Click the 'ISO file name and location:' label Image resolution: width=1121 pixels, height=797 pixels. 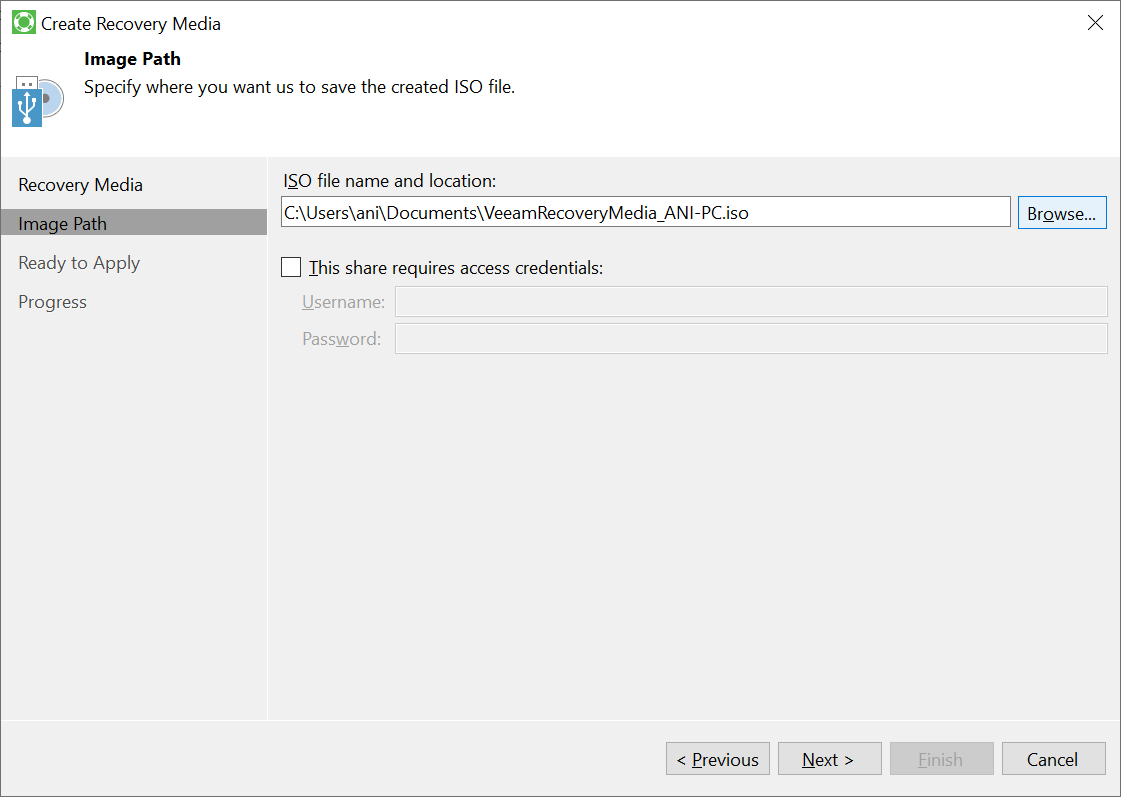(390, 181)
